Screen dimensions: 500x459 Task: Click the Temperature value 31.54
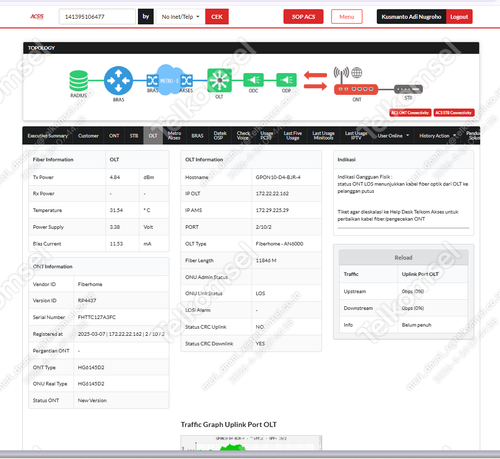coord(116,210)
